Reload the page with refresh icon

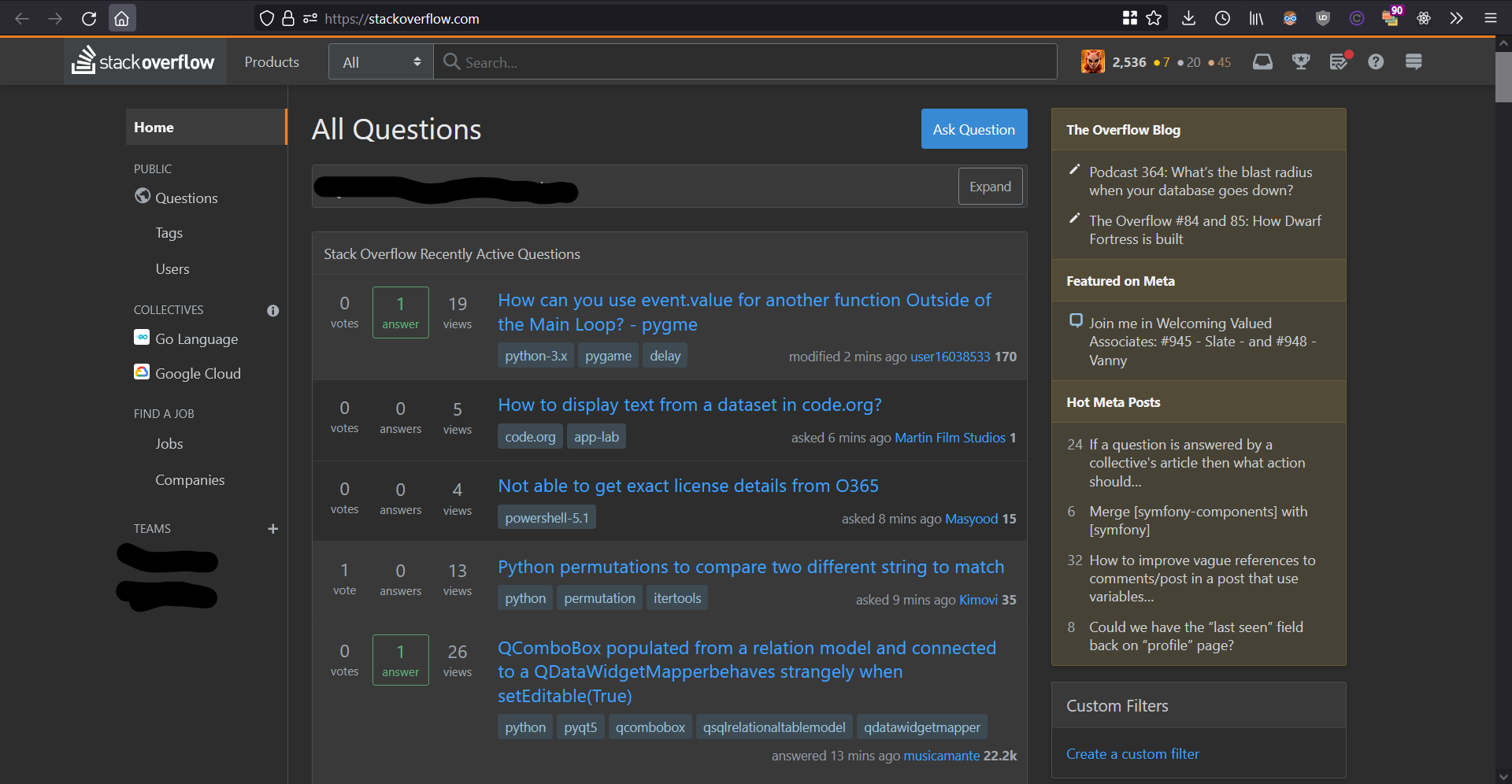click(89, 18)
